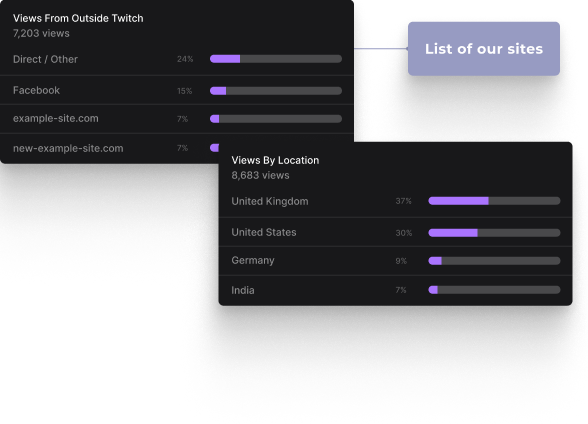Select the Germany location row
The width and height of the screenshot is (588, 424).
pos(396,261)
